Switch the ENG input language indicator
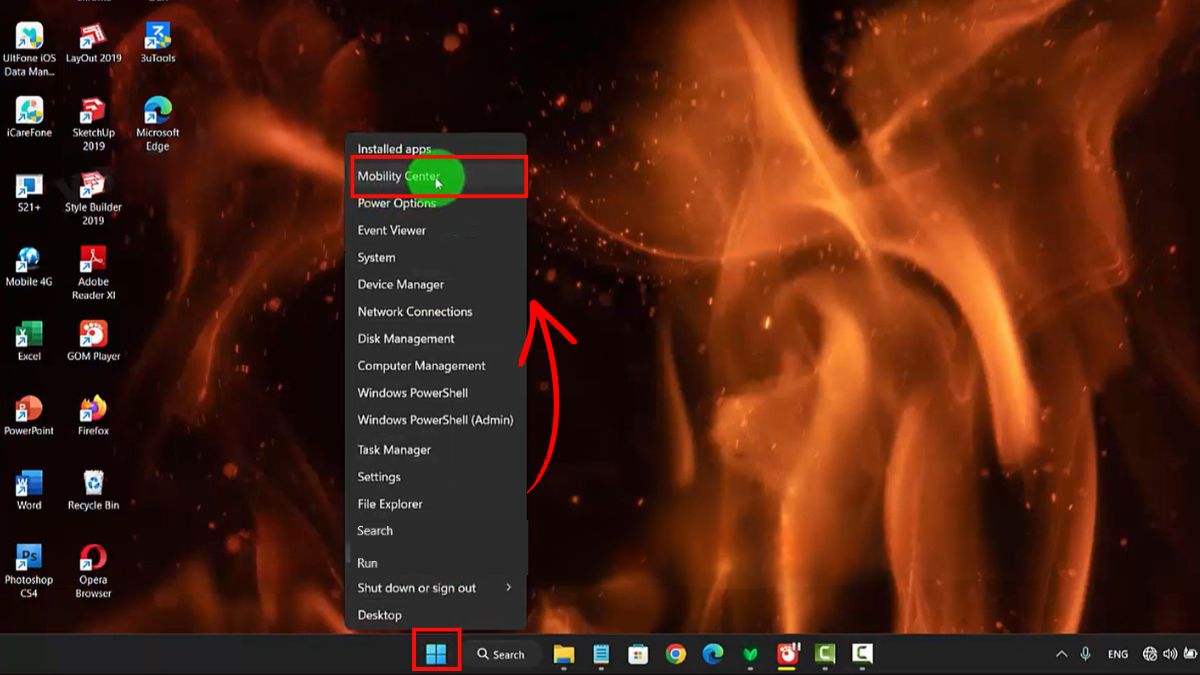 (x=1118, y=654)
